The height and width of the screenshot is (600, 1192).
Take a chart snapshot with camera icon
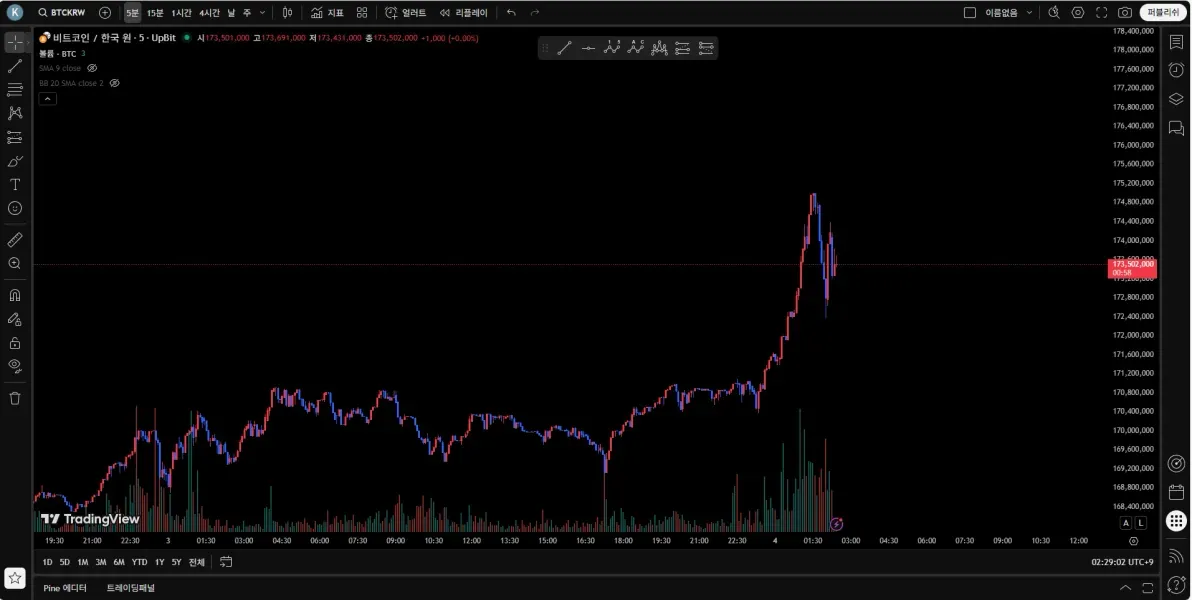(1125, 13)
